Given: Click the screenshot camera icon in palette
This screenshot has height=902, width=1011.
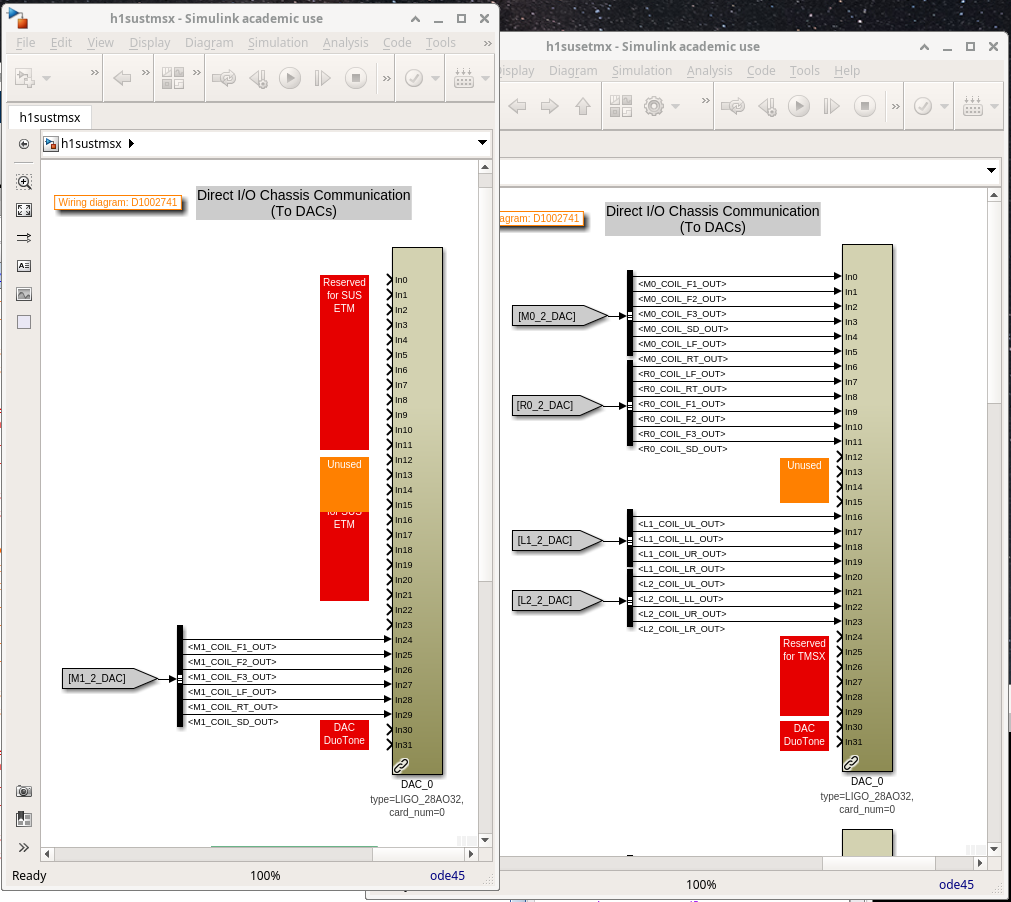Looking at the screenshot, I should click(24, 791).
